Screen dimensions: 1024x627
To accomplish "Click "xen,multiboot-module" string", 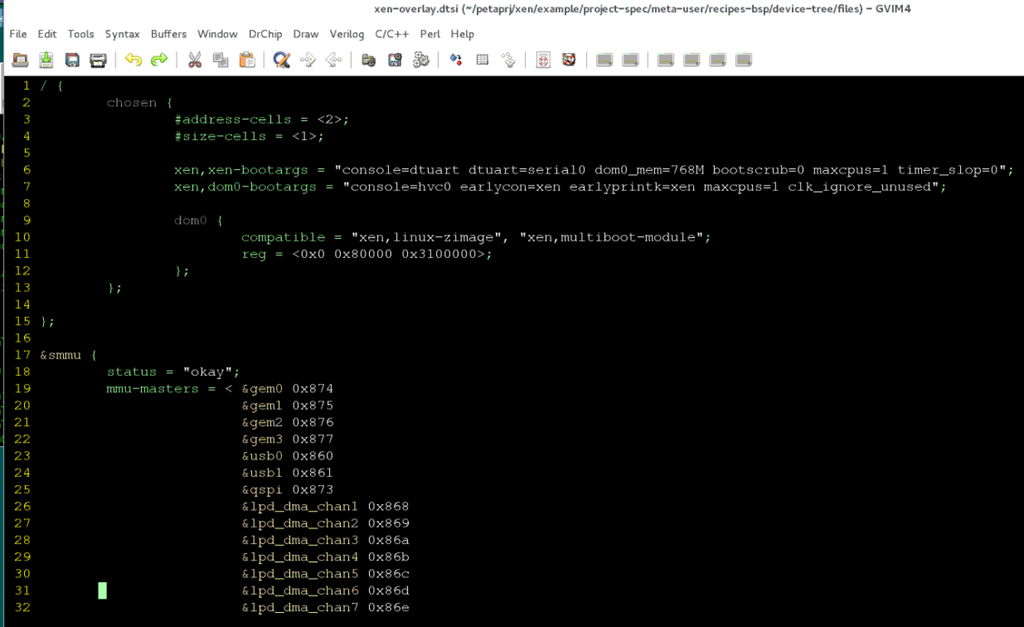I will coord(611,237).
